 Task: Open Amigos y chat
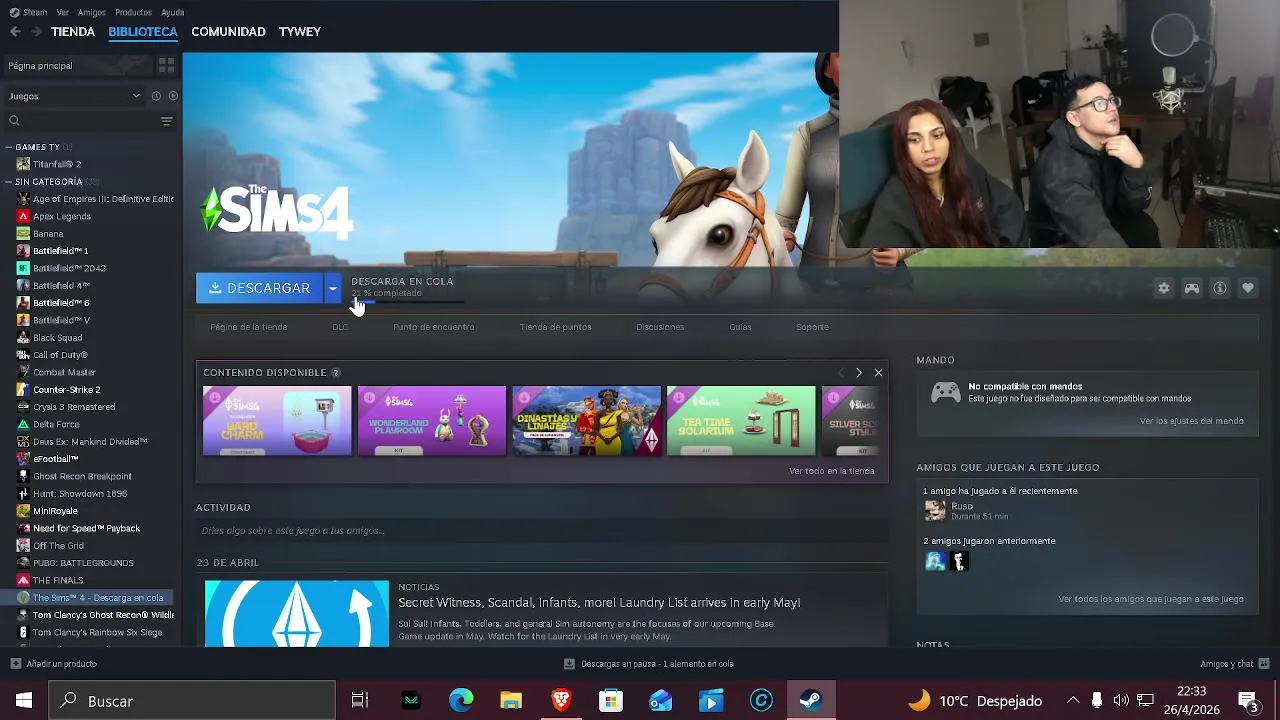pyautogui.click(x=1233, y=664)
